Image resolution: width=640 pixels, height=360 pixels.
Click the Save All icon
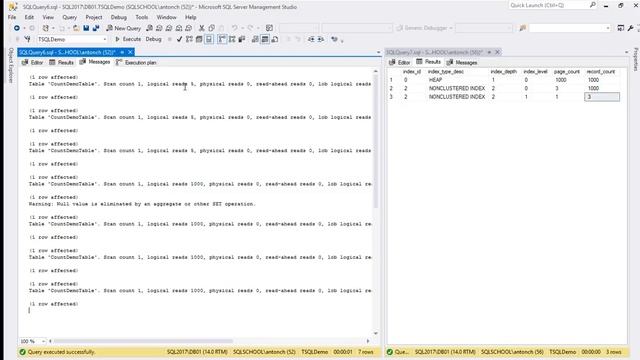(x=96, y=28)
